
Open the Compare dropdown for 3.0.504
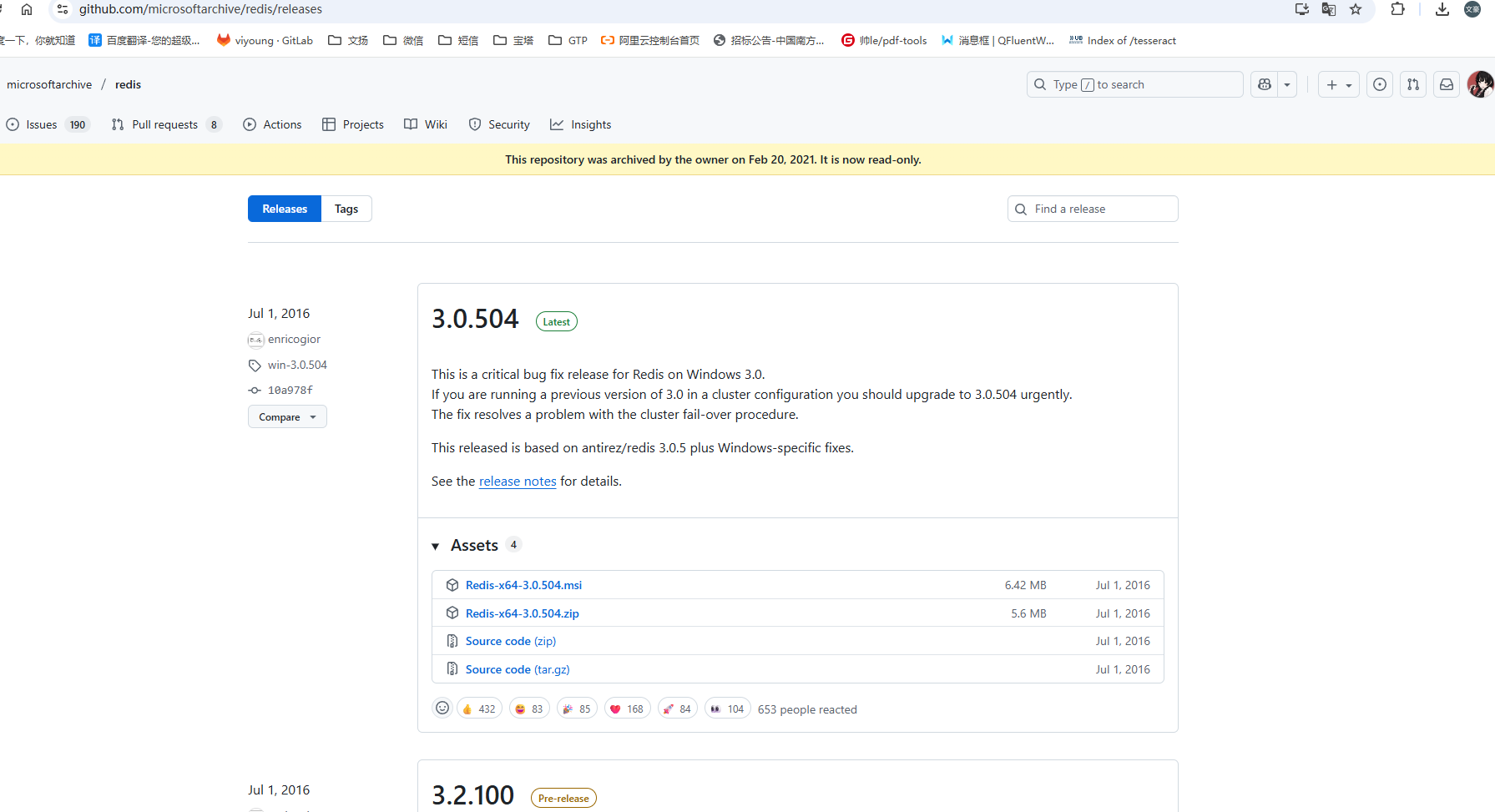pyautogui.click(x=287, y=416)
